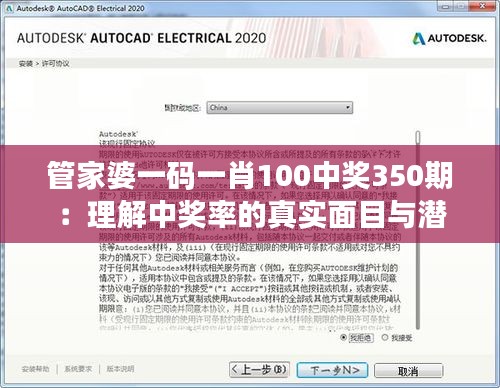Select the 我接受 radio button
Viewport: 500px width, 388px height.
(385, 337)
